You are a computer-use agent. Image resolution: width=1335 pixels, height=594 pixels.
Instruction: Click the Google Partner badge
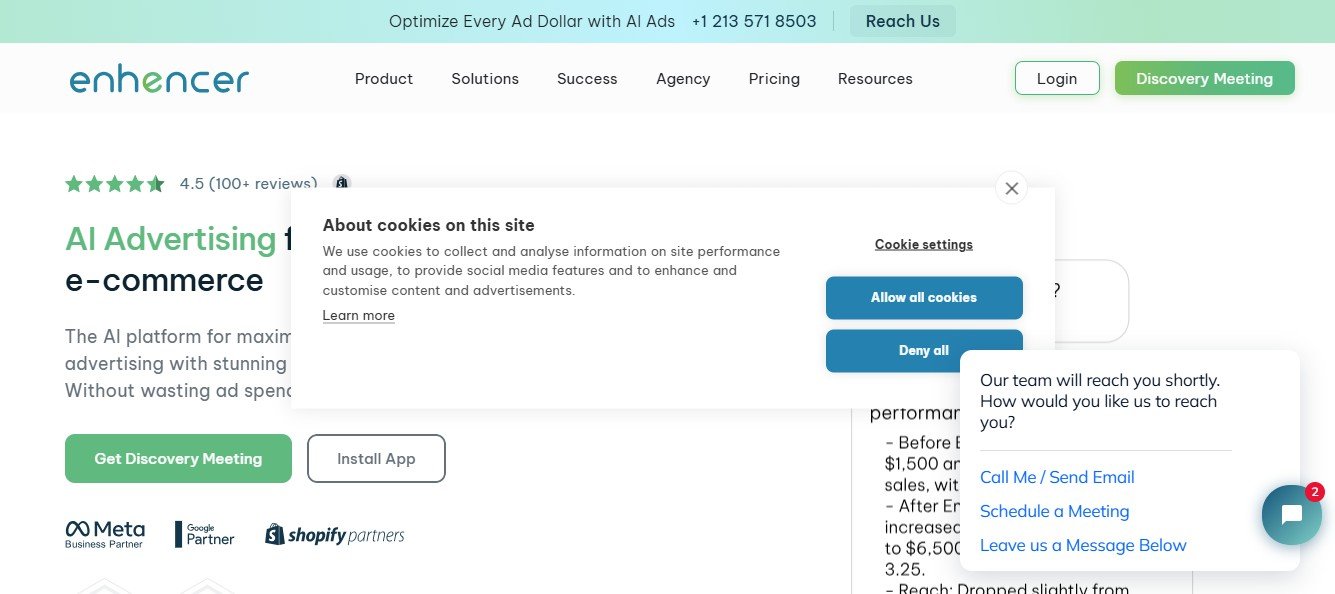click(204, 534)
